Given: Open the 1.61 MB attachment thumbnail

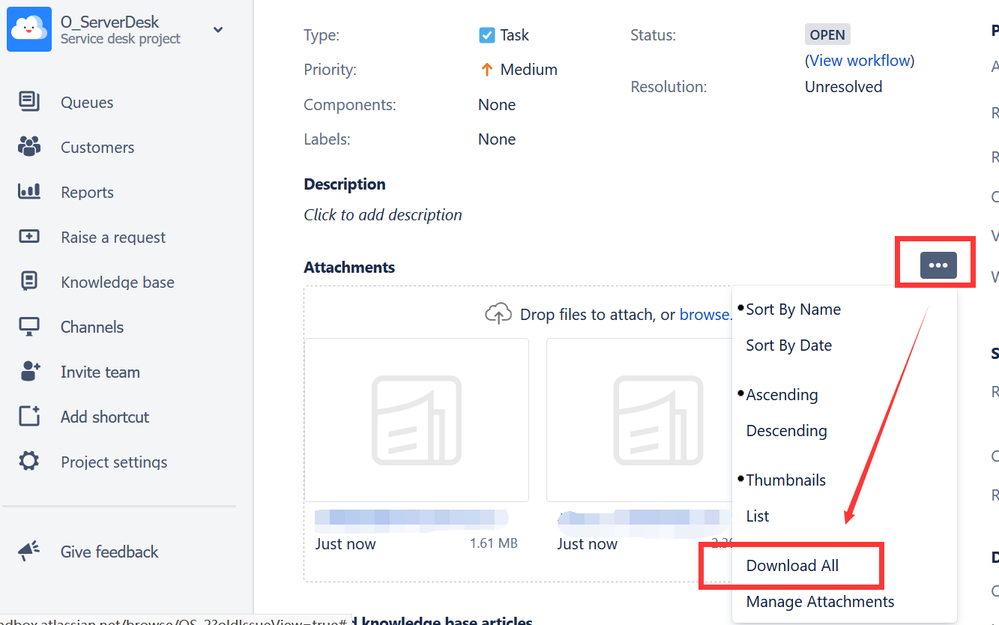Looking at the screenshot, I should click(x=417, y=420).
